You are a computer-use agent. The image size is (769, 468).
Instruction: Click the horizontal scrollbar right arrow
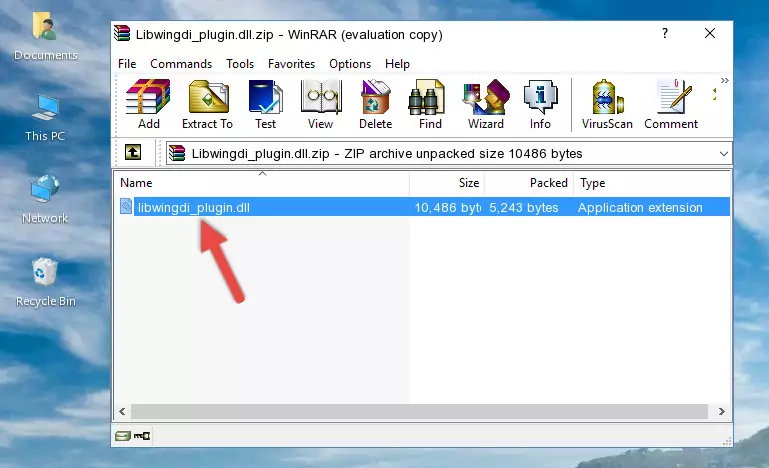[721, 411]
